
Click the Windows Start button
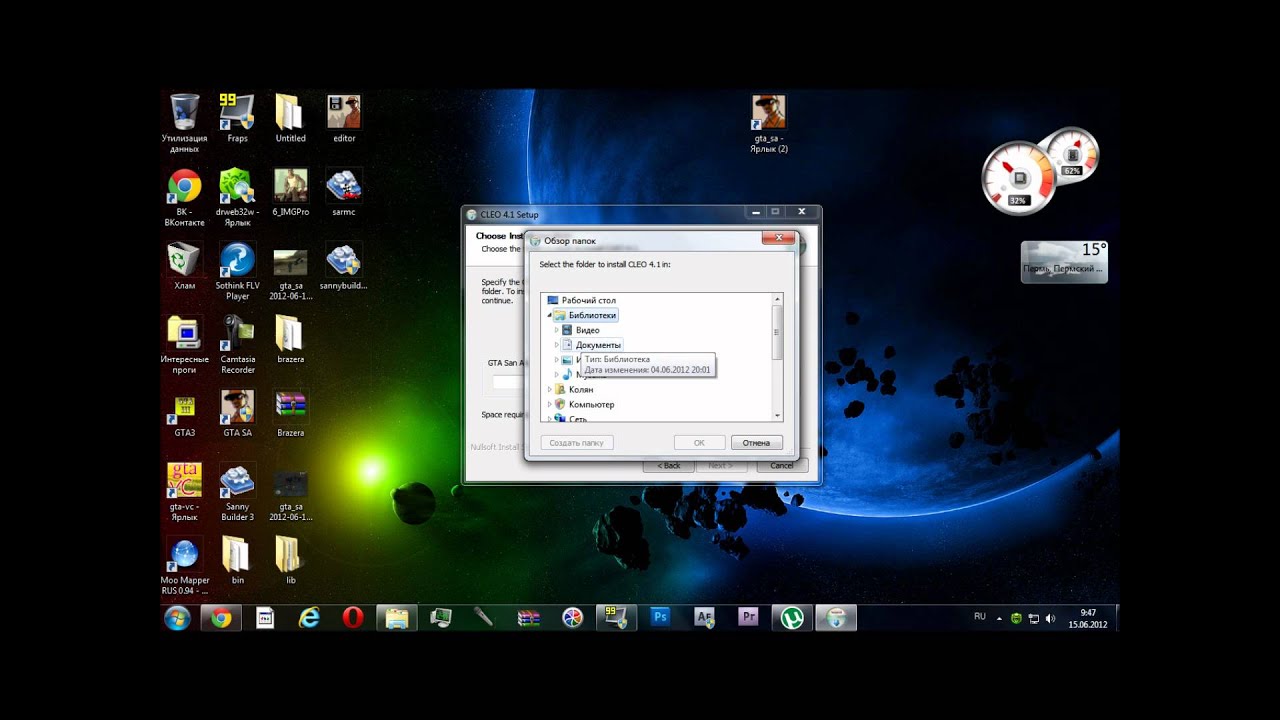tap(177, 617)
